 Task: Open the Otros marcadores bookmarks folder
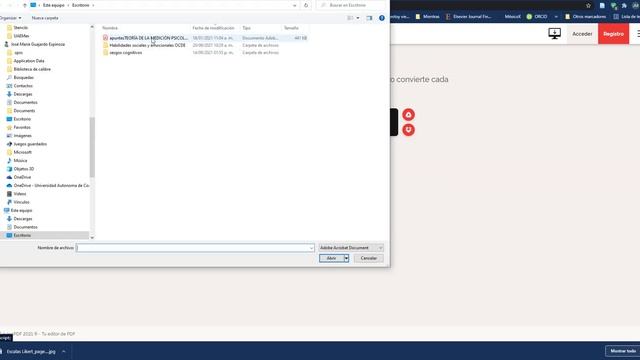585,17
